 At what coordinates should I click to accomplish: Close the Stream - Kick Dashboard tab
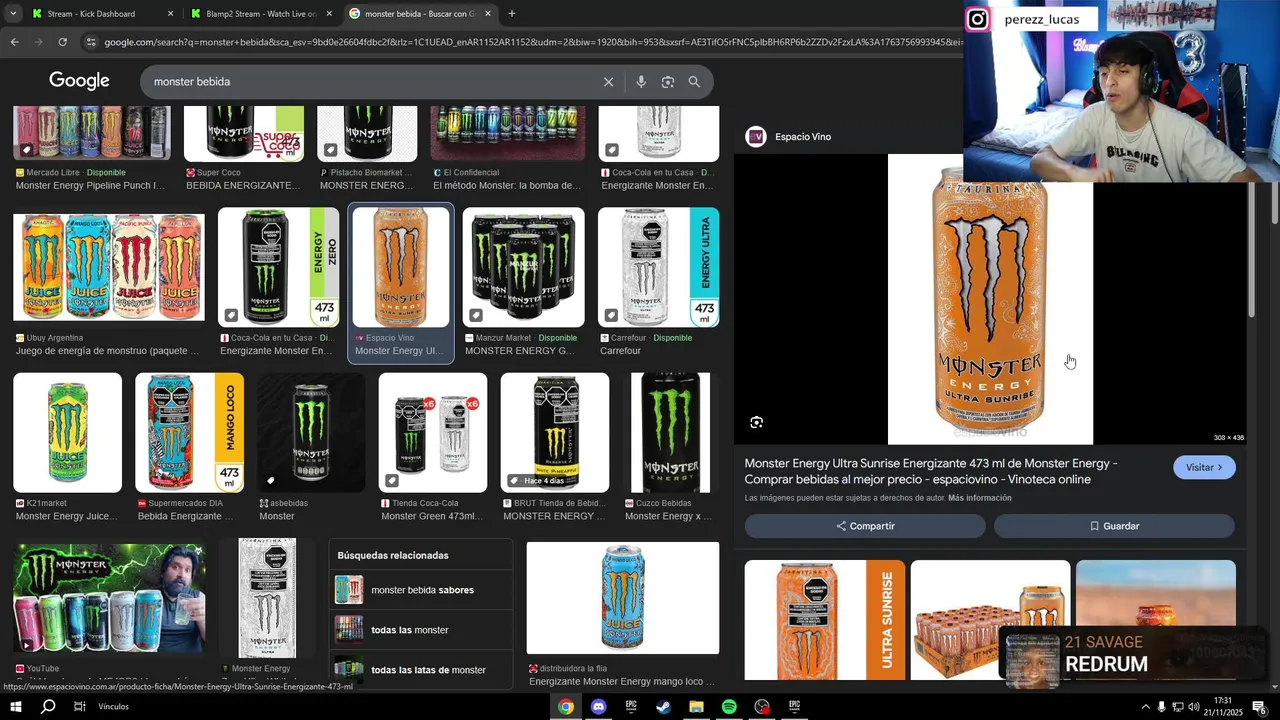(170, 14)
